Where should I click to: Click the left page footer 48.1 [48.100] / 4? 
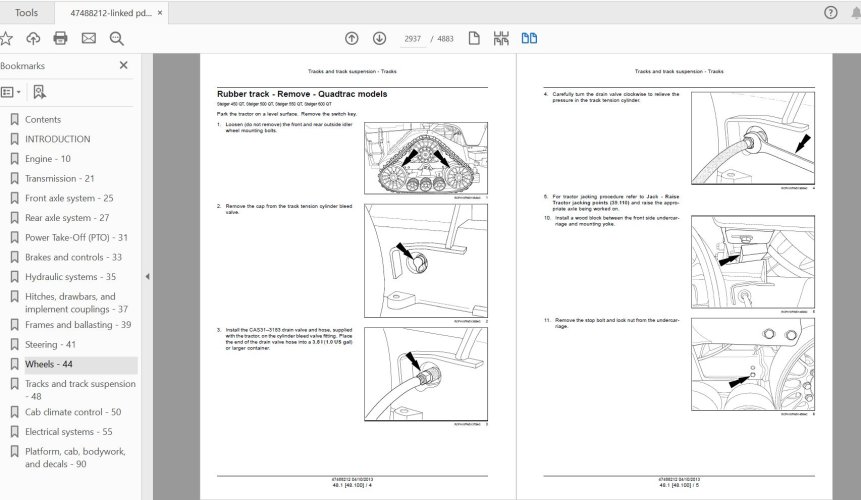coord(352,485)
